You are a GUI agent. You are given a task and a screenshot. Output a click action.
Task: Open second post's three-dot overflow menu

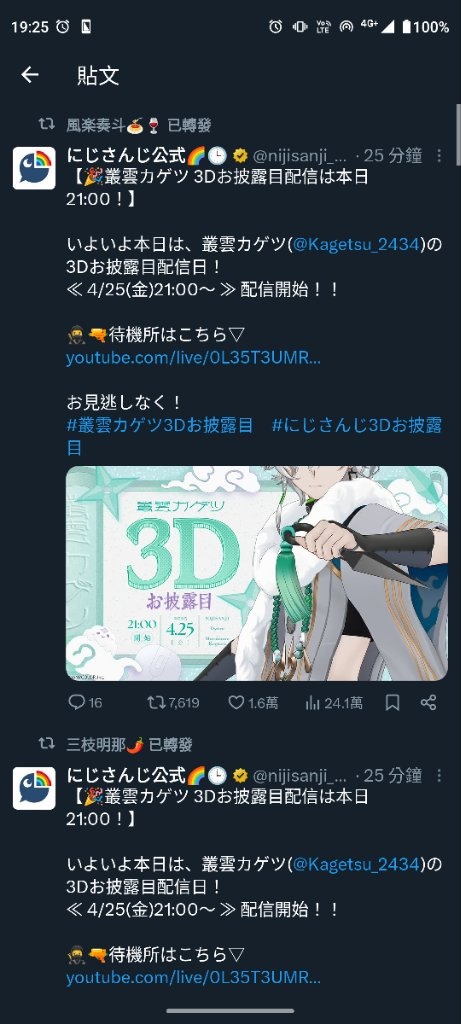[x=439, y=775]
